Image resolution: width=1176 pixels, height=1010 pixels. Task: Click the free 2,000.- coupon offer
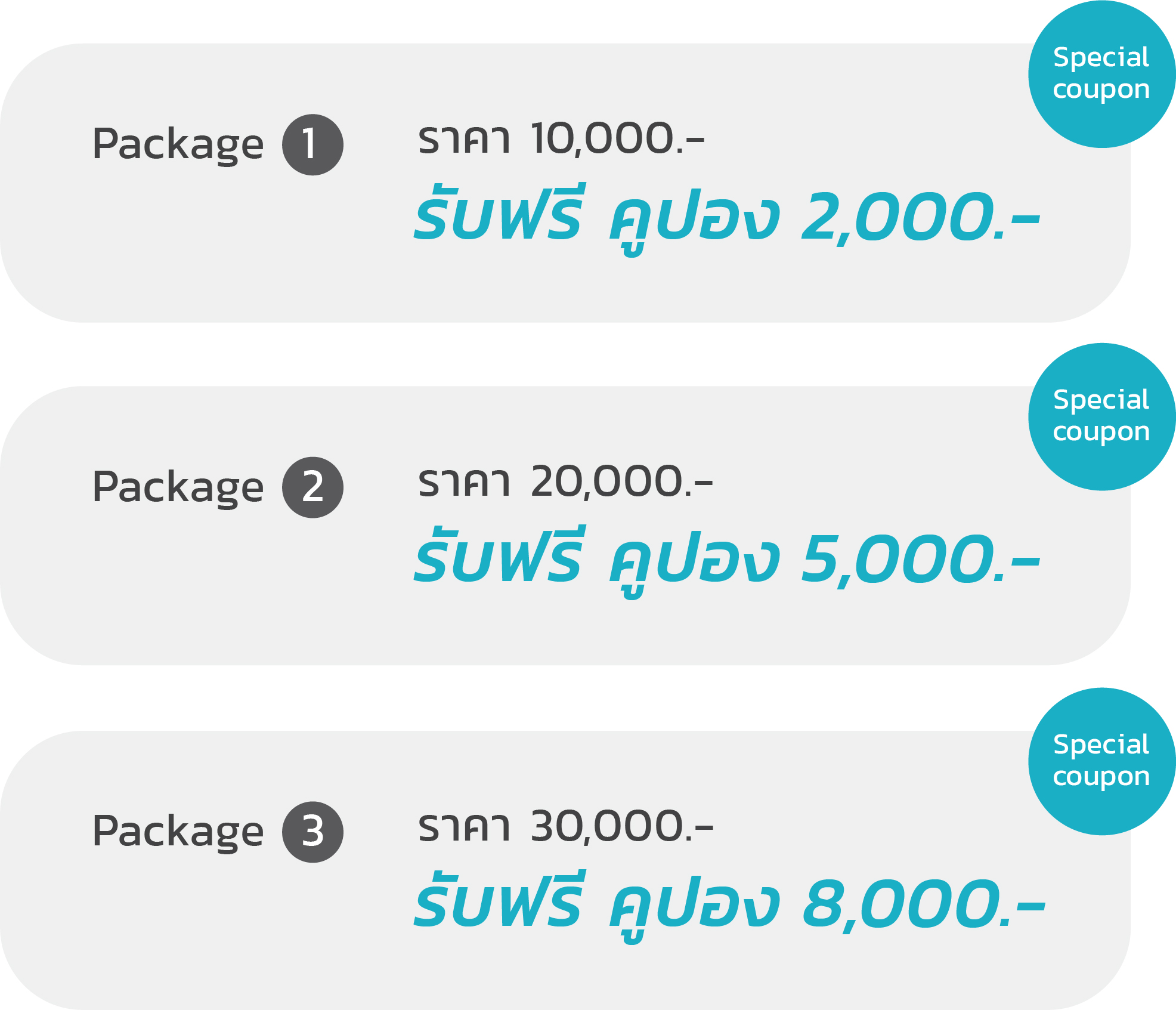point(727,218)
